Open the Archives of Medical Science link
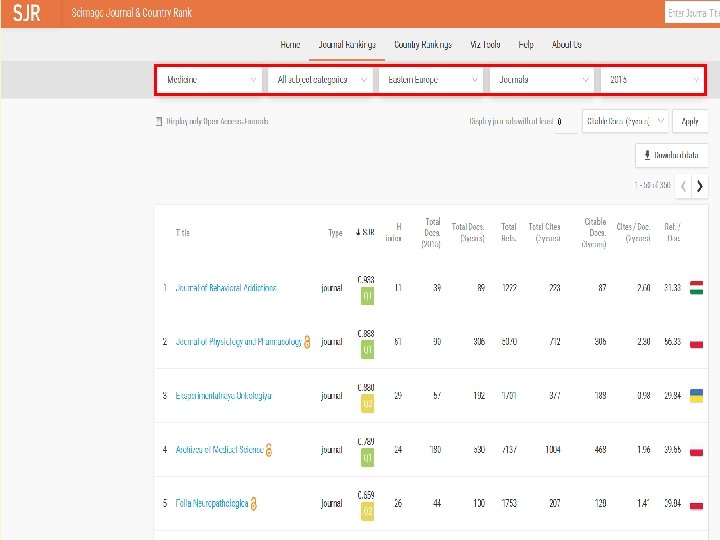Screen dimensions: 720x540 (x=219, y=450)
